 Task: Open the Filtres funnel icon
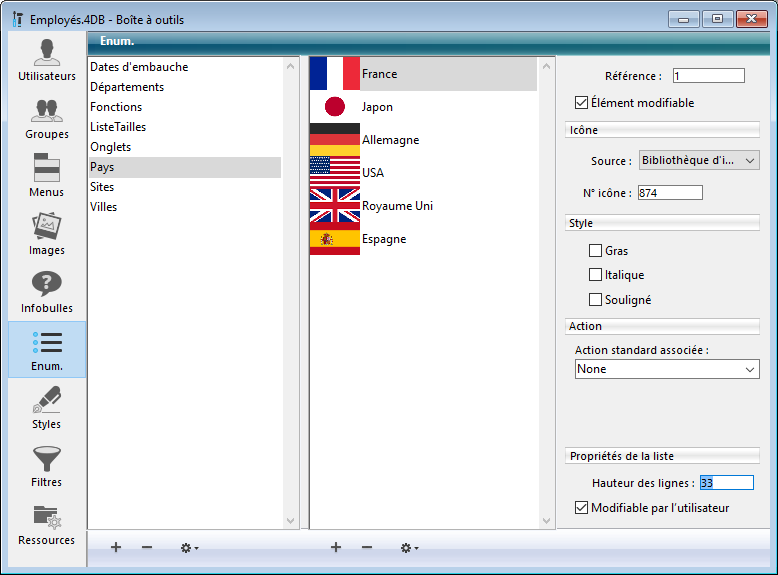pyautogui.click(x=46, y=465)
